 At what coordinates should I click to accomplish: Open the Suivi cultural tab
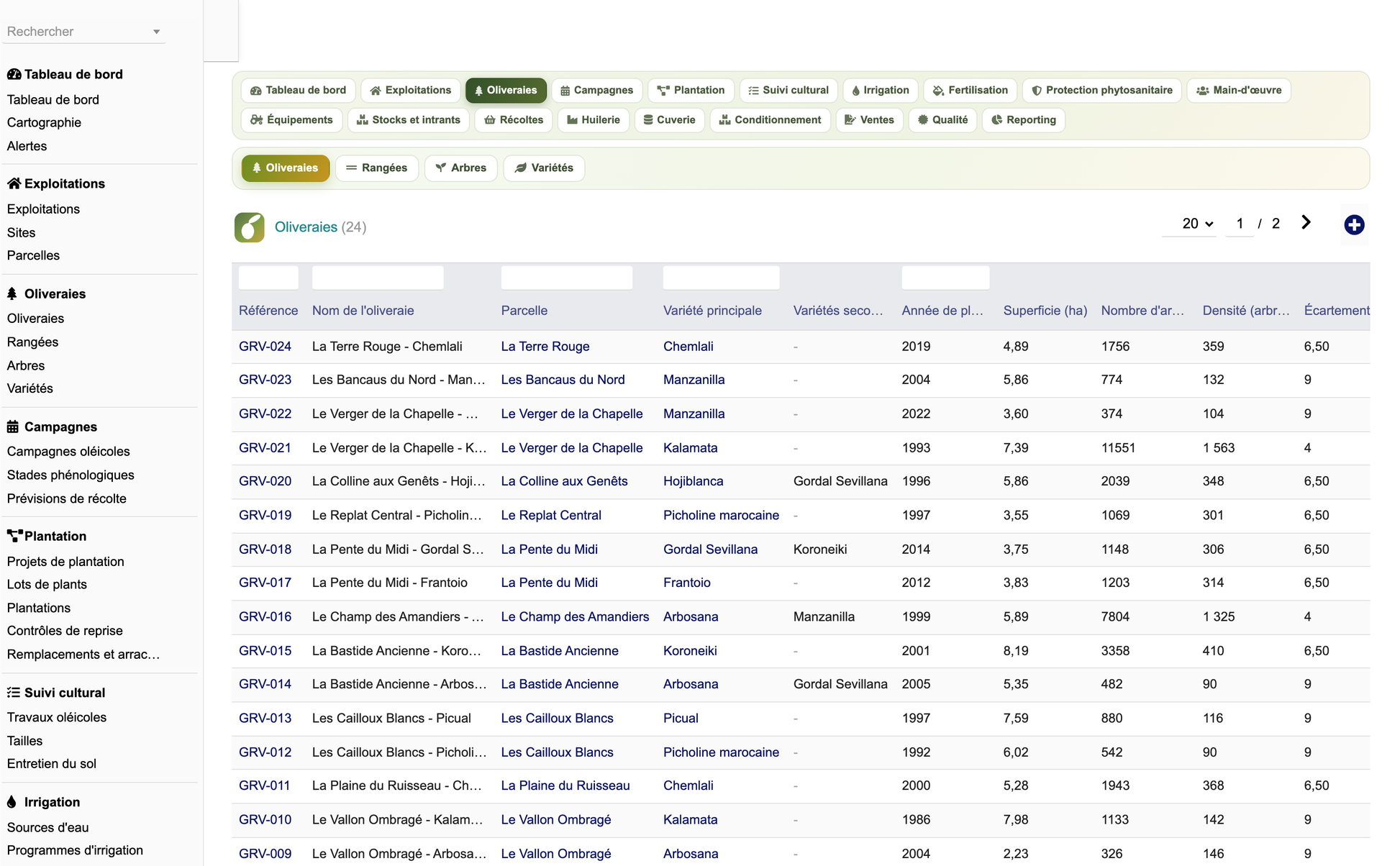pos(788,90)
